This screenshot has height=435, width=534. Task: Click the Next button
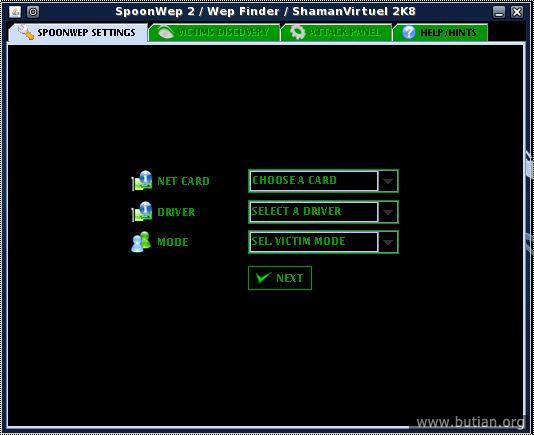280,278
